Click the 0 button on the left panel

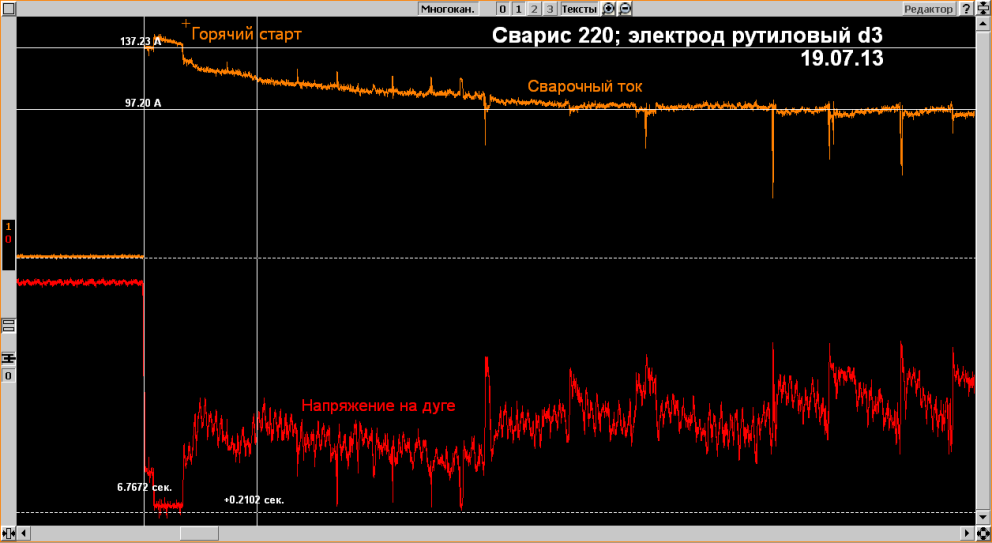pyautogui.click(x=8, y=376)
